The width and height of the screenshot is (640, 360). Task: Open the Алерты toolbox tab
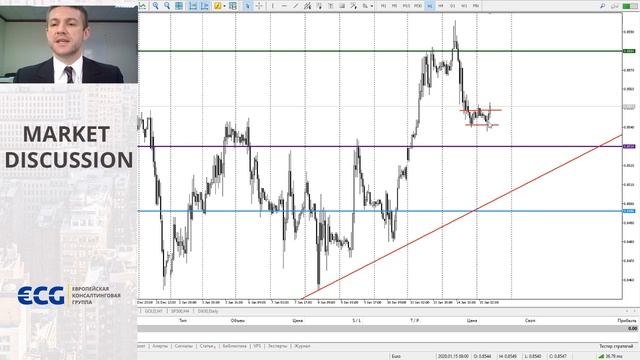tap(160, 346)
